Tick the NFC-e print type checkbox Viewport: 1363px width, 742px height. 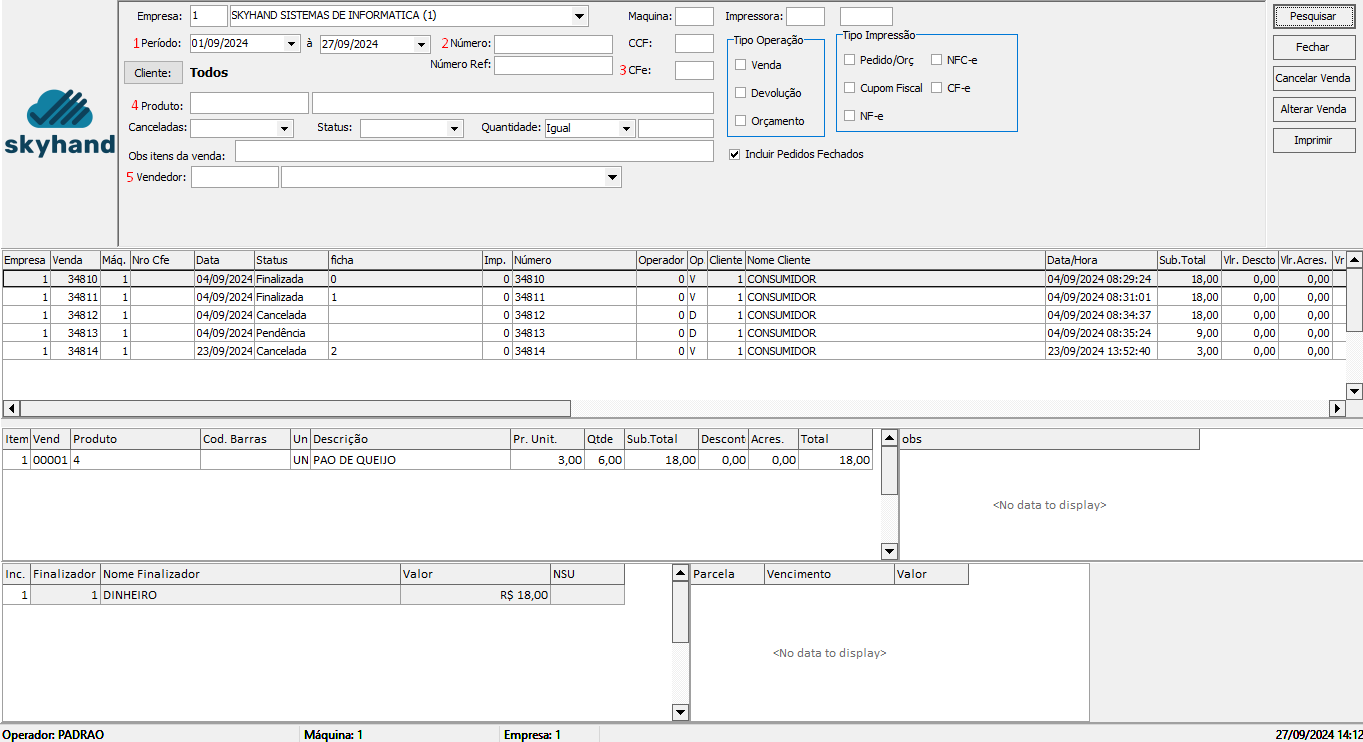tap(937, 60)
